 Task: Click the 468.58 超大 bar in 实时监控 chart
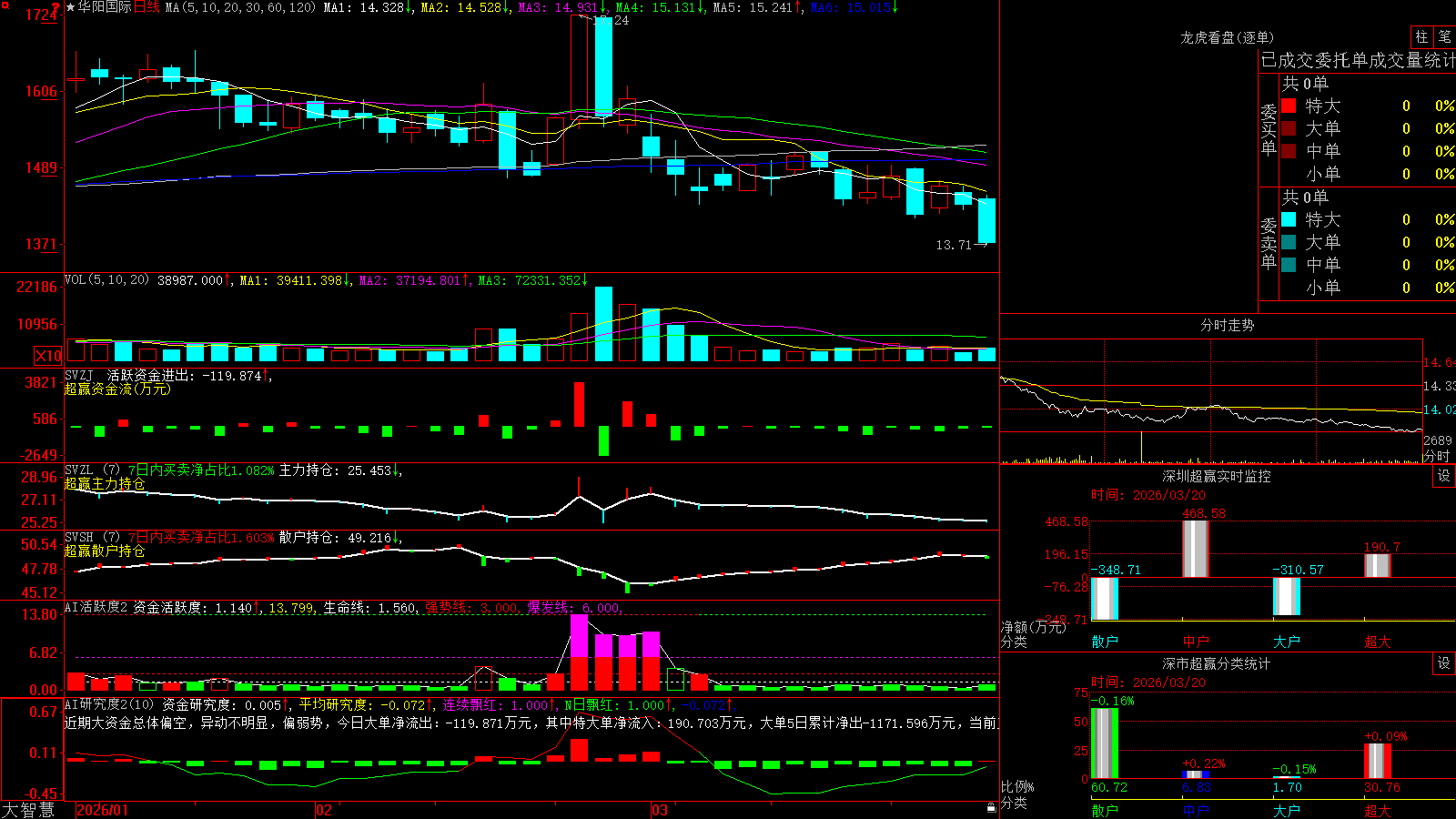coord(1196,549)
